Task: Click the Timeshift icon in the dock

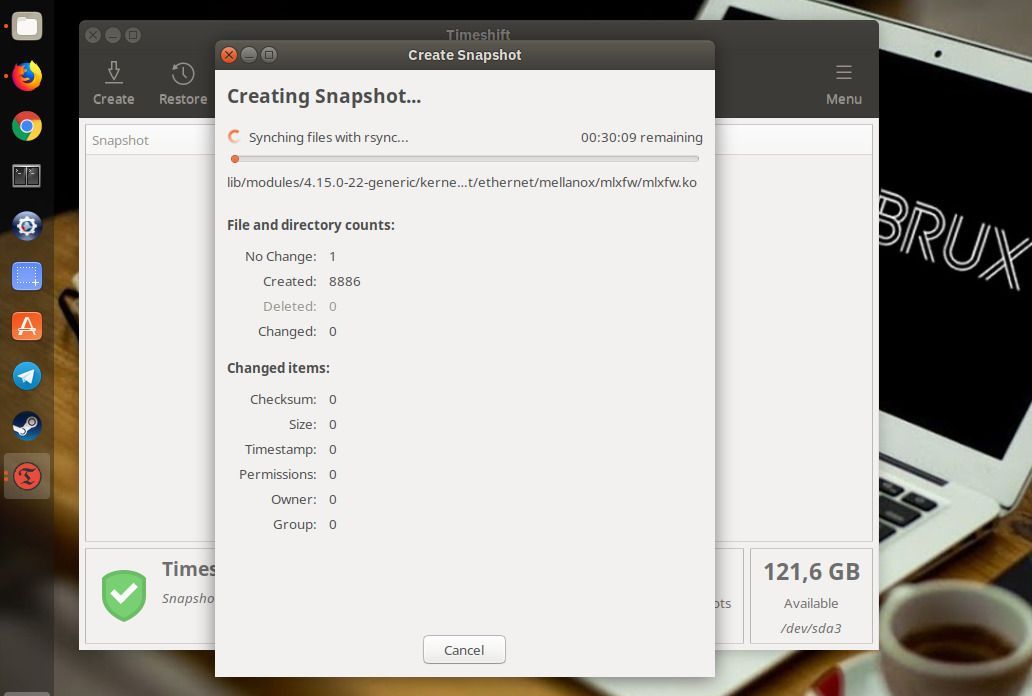Action: [26, 477]
